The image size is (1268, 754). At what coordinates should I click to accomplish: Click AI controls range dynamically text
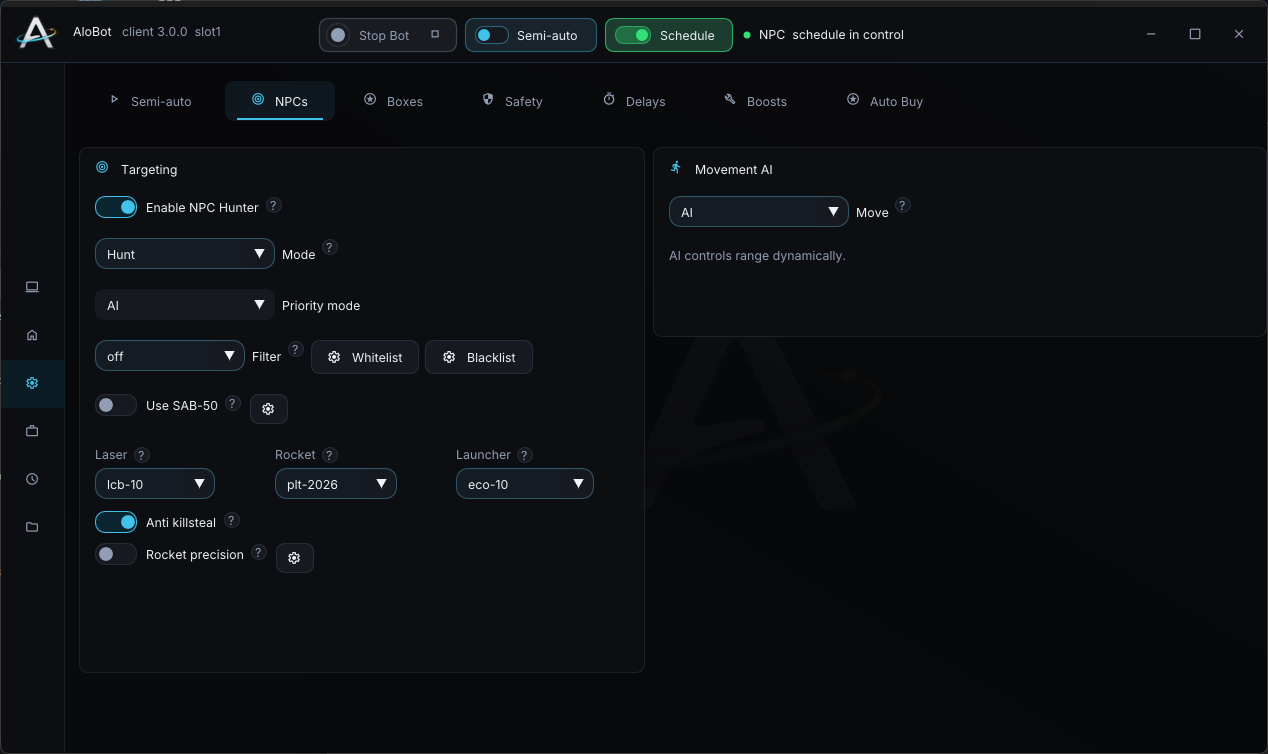[757, 256]
